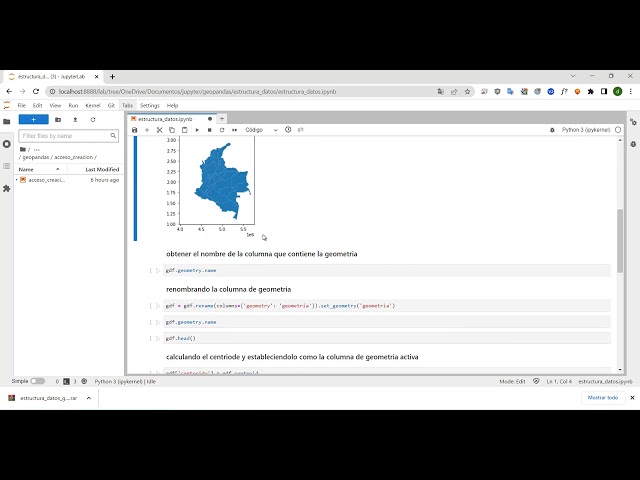Click the language server status icon in status bar
This screenshot has width=640, height=480.
point(84,381)
